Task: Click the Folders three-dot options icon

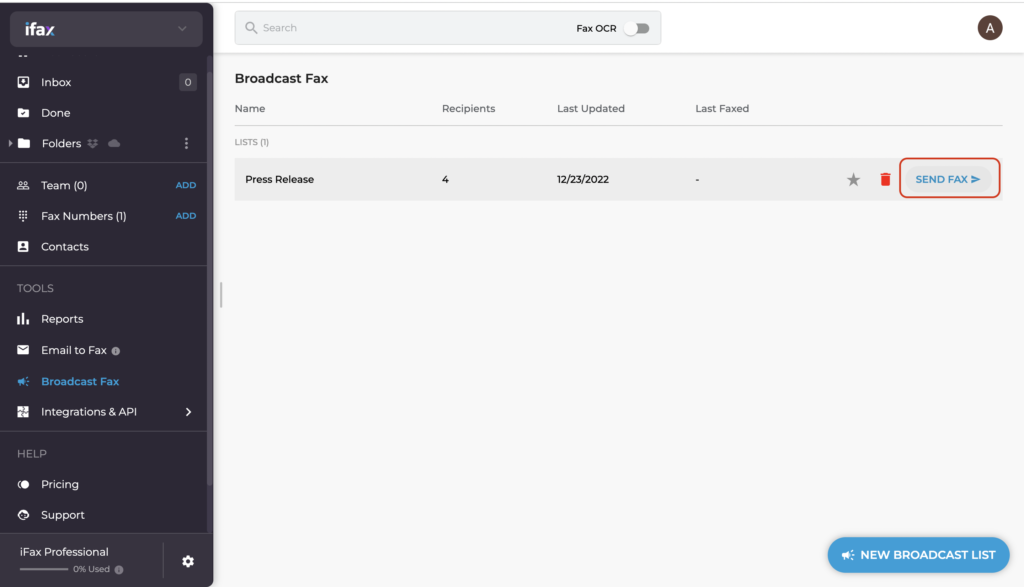Action: click(x=186, y=144)
